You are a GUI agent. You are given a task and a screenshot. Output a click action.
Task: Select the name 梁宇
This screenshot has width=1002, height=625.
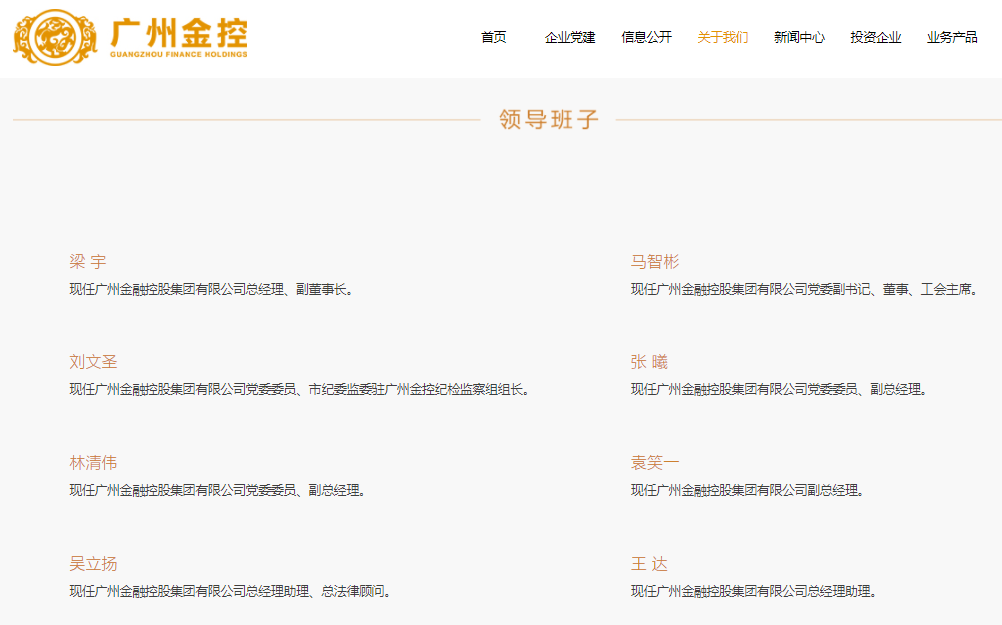pos(87,262)
